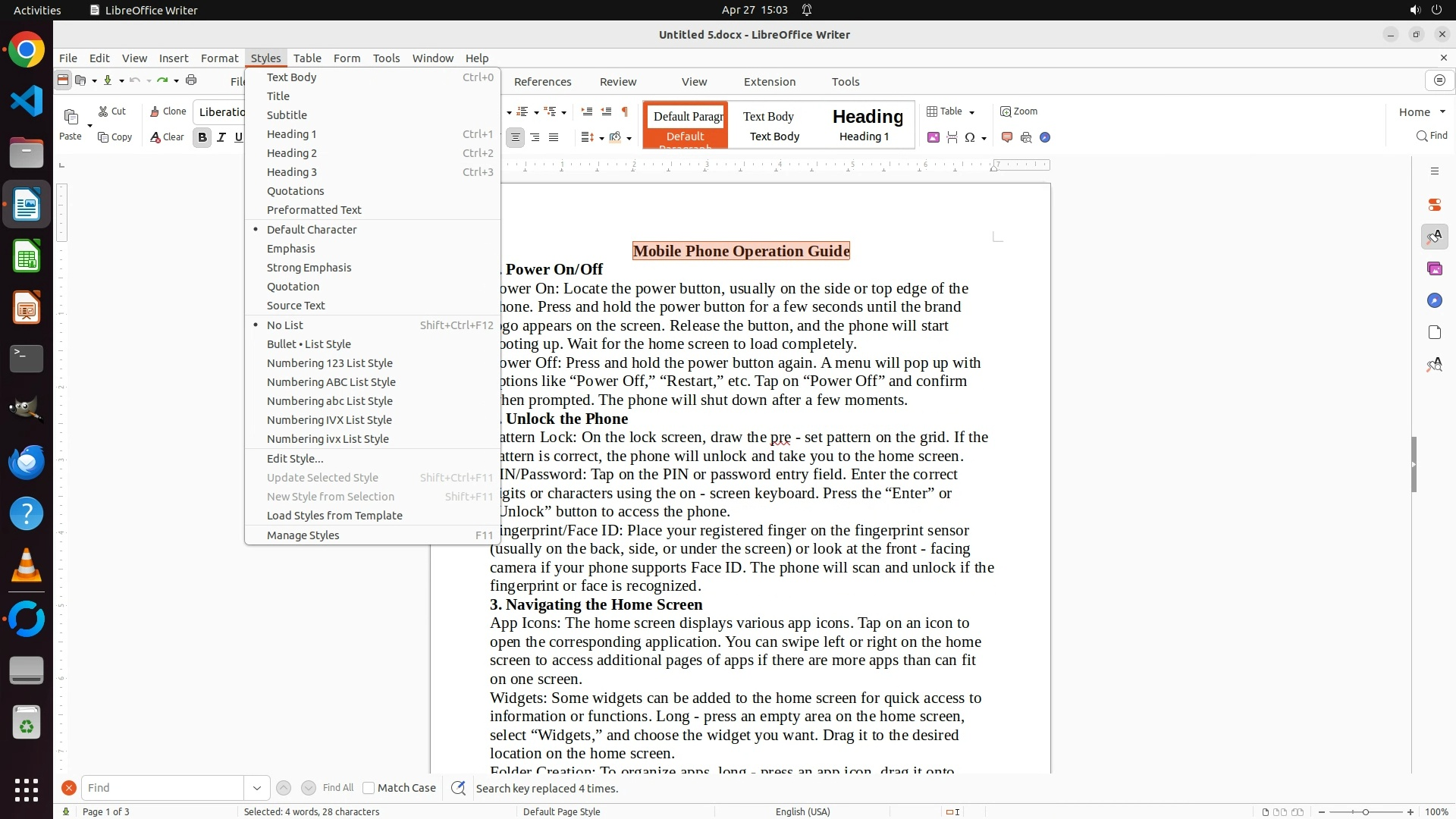Click the Insert Comment icon
Viewport: 1456px width, 819px height.
point(1007,137)
